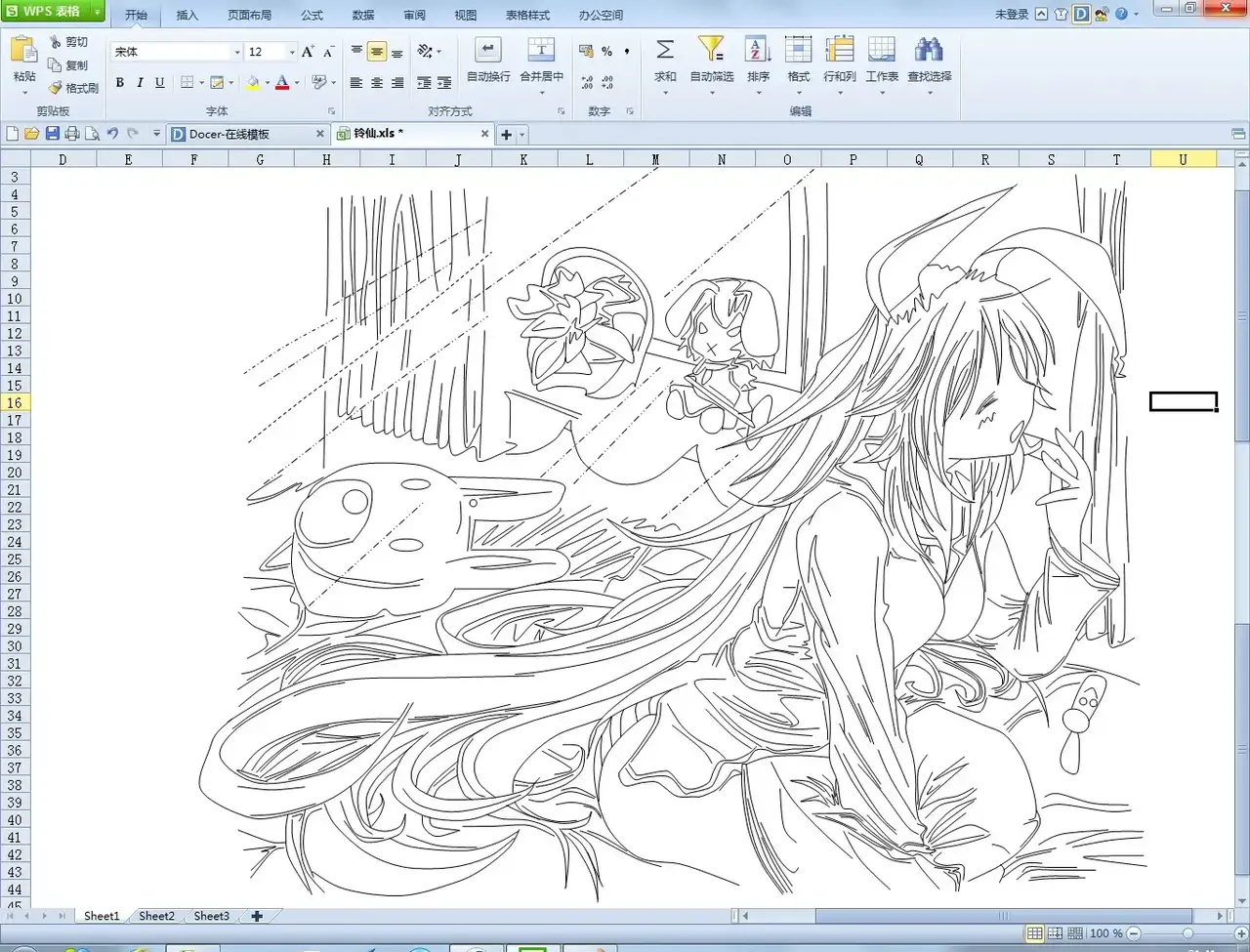1250x952 pixels.
Task: Switch to the Insert (插入) ribbon tab
Action: (x=187, y=15)
